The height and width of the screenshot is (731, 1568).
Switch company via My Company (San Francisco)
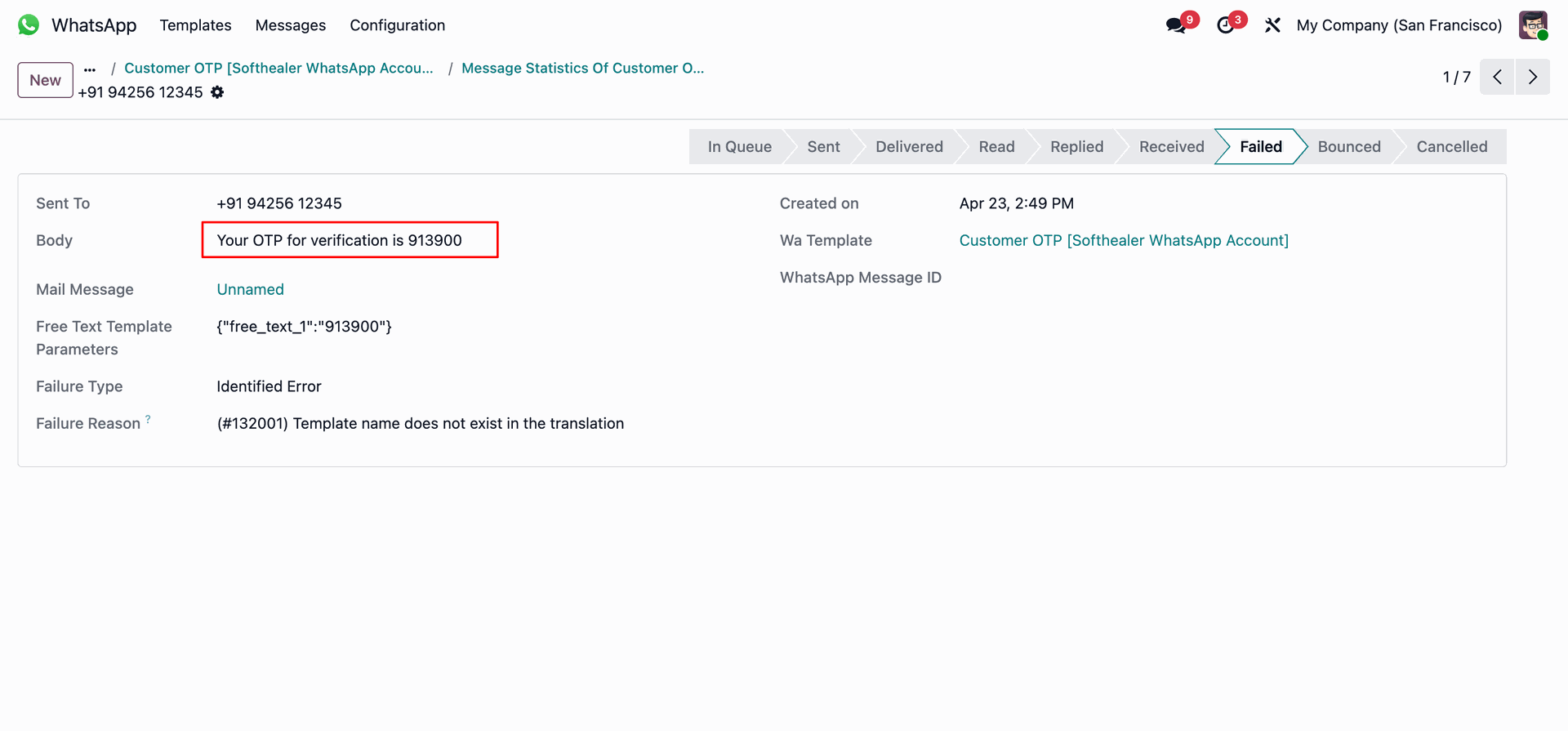1399,25
